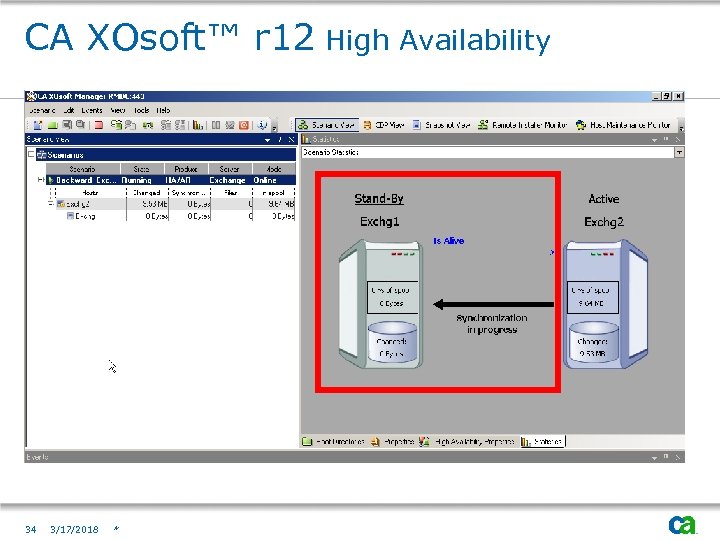Close the Statistics pane

click(x=678, y=139)
